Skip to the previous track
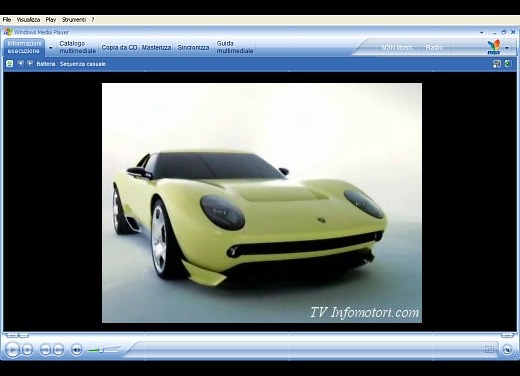520x376 pixels. tap(45, 350)
